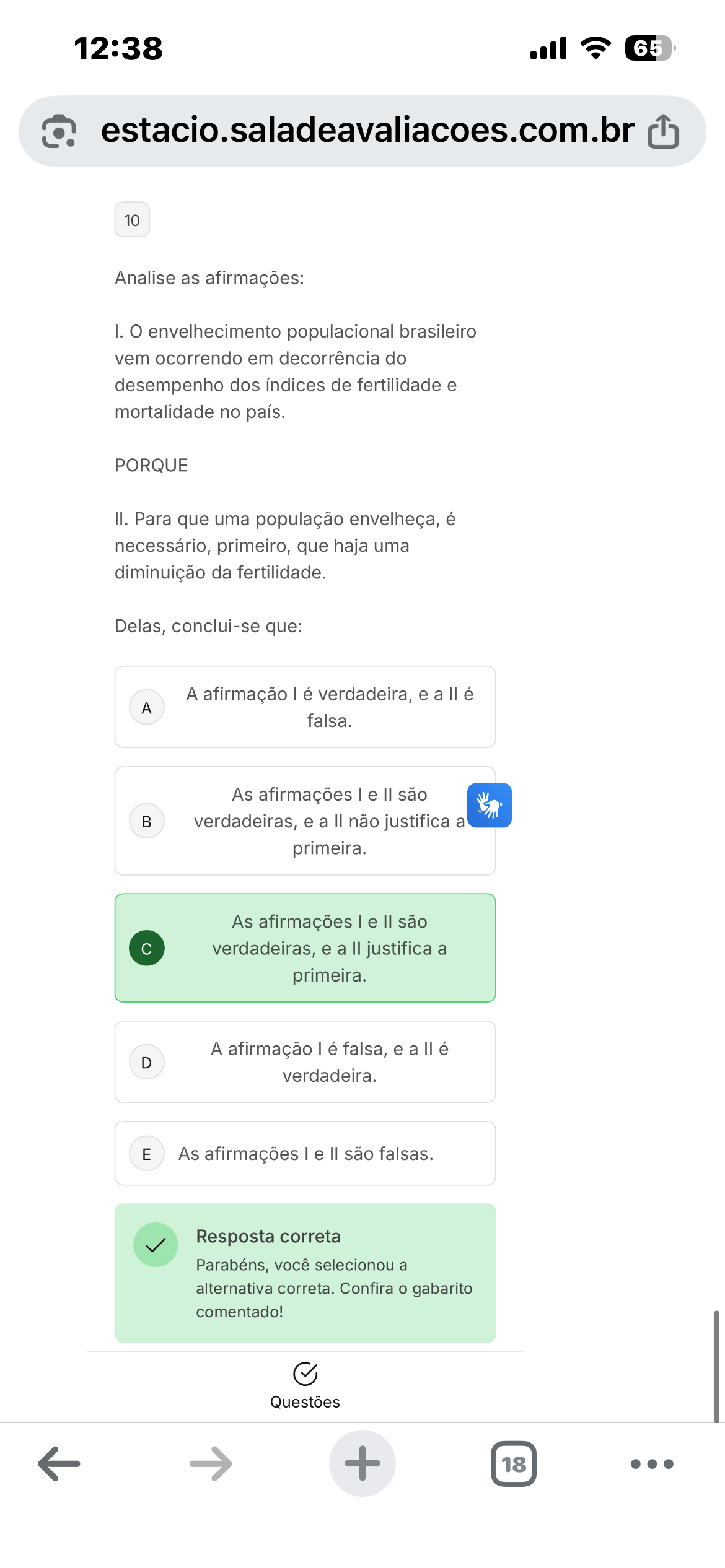This screenshot has width=725, height=1568.
Task: Tap the estacio.saladeavaliacoes.com.br address field
Action: point(367,131)
